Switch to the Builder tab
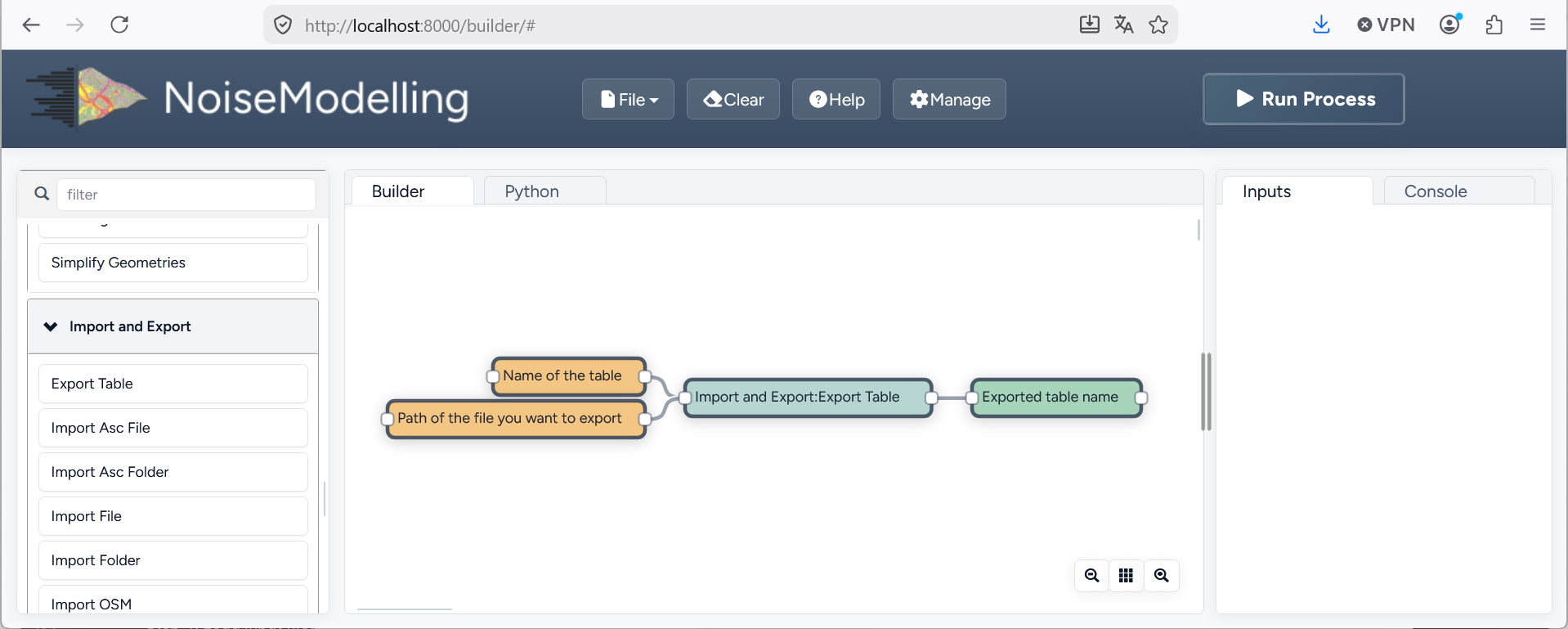This screenshot has width=1568, height=629. tap(413, 191)
